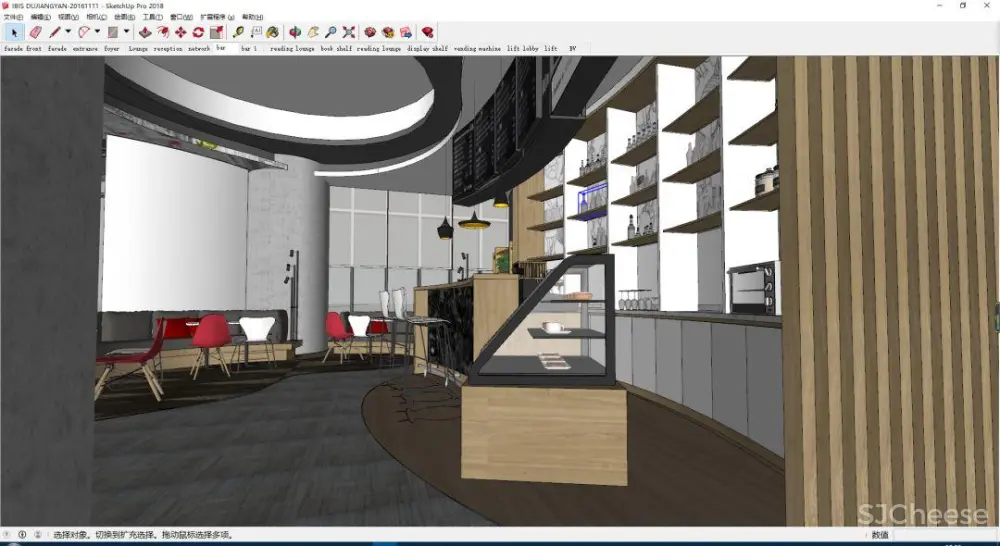Select the Eraser tool
1000x546 pixels.
[x=35, y=32]
